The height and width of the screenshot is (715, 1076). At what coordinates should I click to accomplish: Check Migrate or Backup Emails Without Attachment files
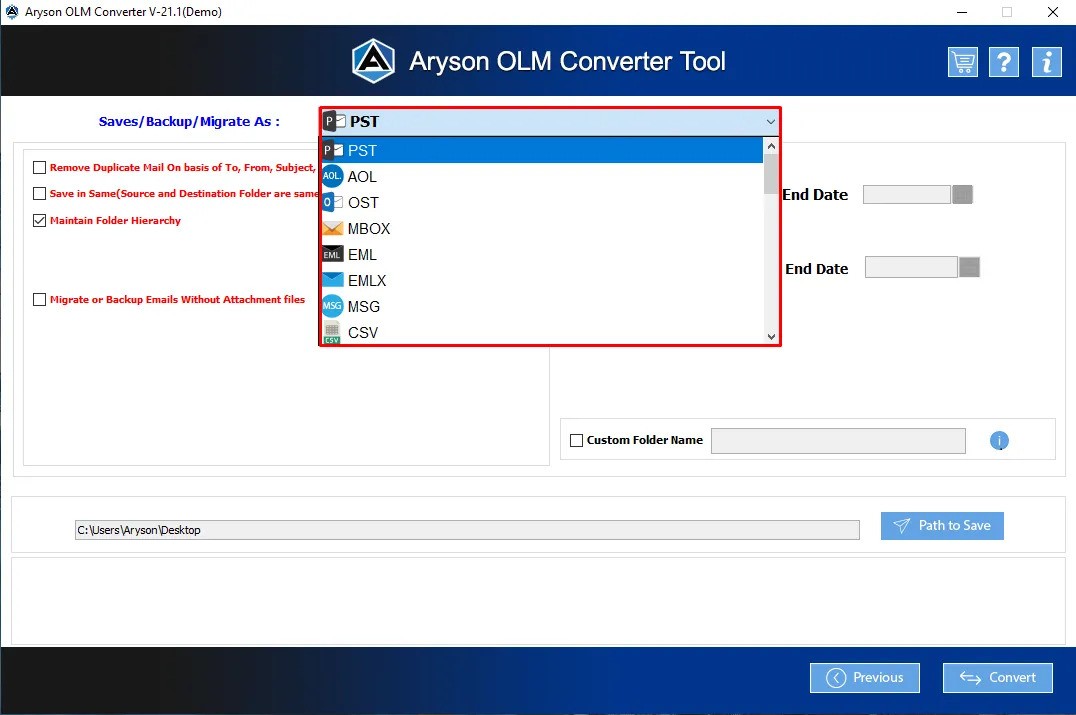click(x=40, y=299)
